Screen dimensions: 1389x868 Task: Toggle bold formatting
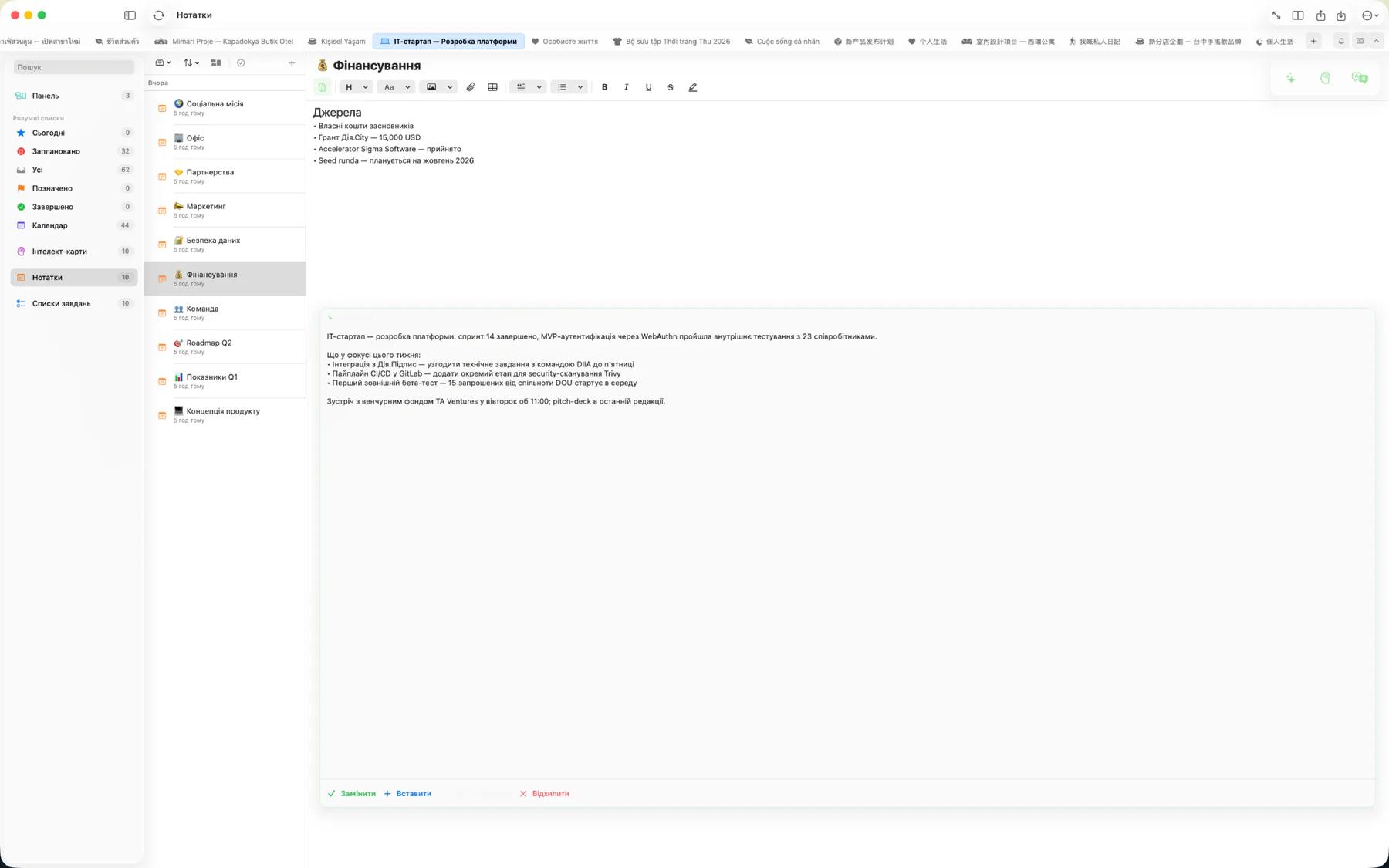coord(605,87)
